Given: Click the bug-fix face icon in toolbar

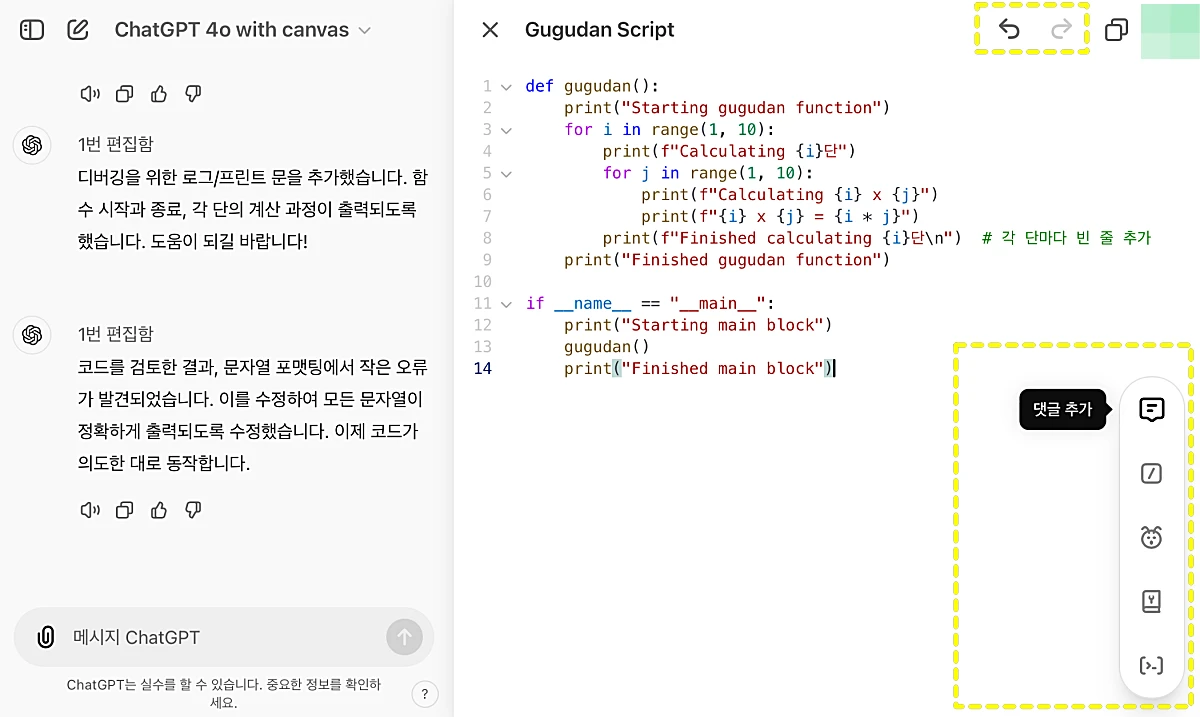Looking at the screenshot, I should [1152, 537].
